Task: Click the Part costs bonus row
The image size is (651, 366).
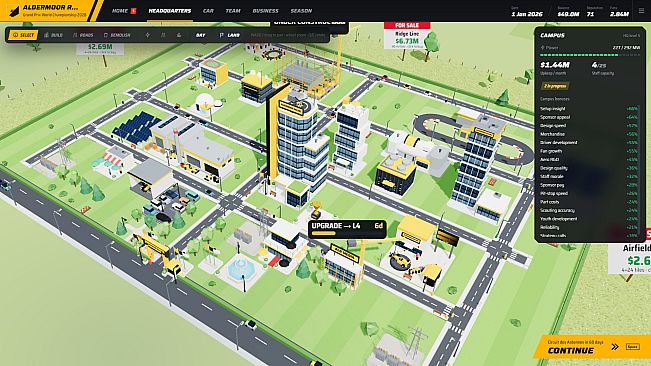Action: (589, 202)
